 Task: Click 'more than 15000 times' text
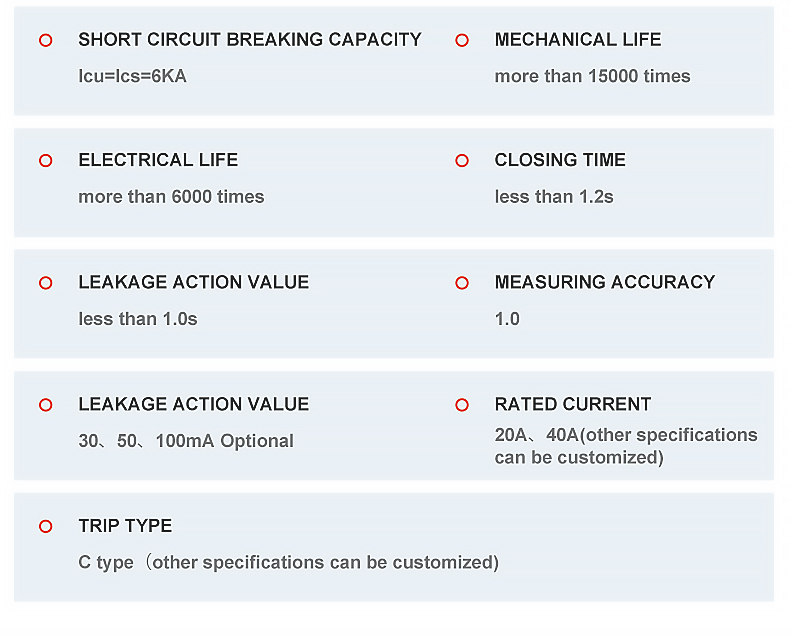[592, 76]
